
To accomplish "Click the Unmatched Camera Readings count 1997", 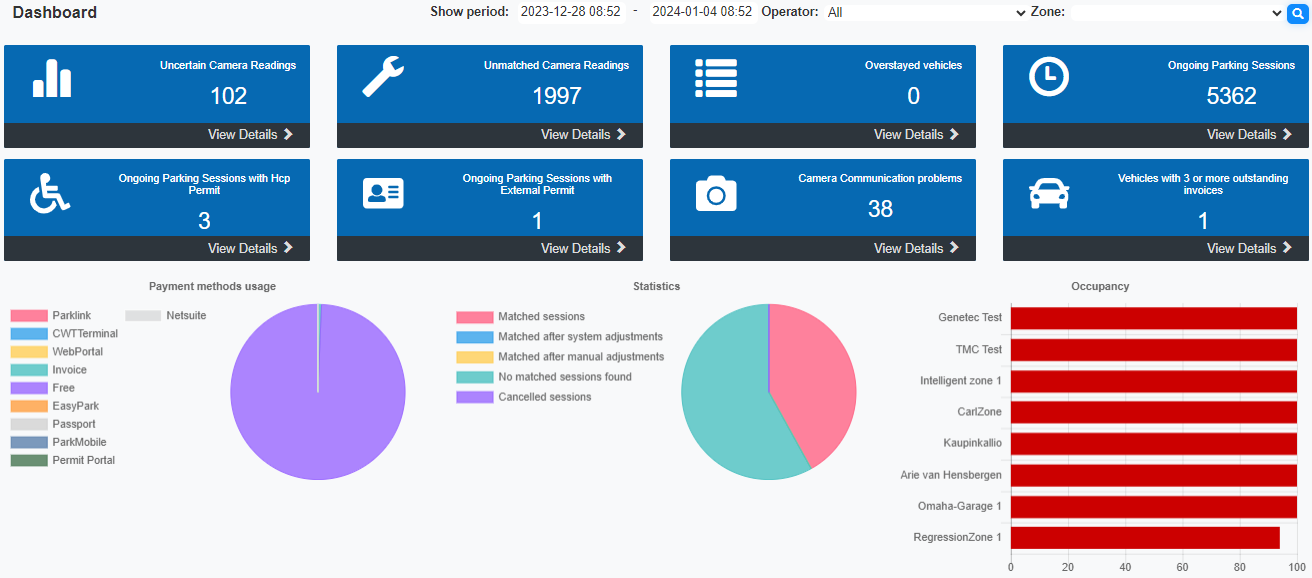I will click(x=557, y=96).
